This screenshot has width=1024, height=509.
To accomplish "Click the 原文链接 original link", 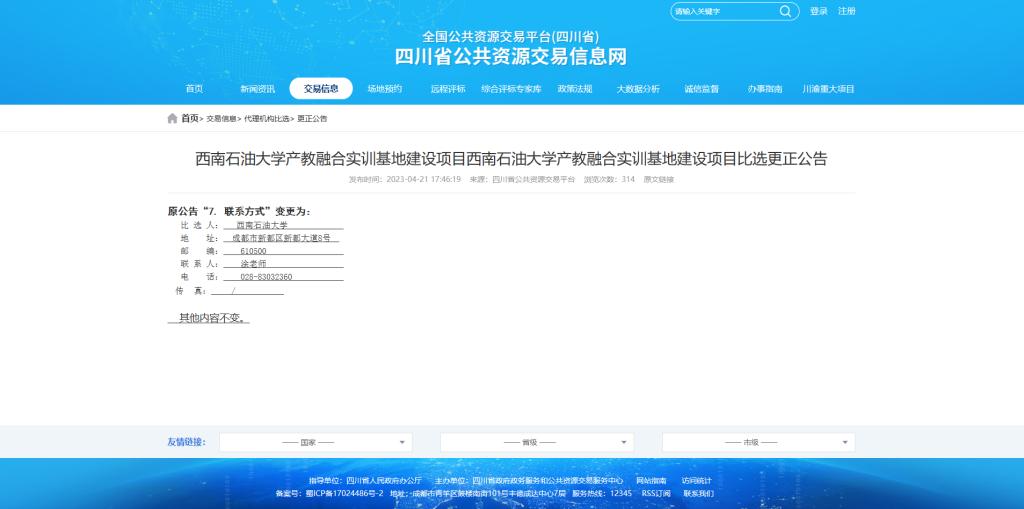I will (x=658, y=179).
